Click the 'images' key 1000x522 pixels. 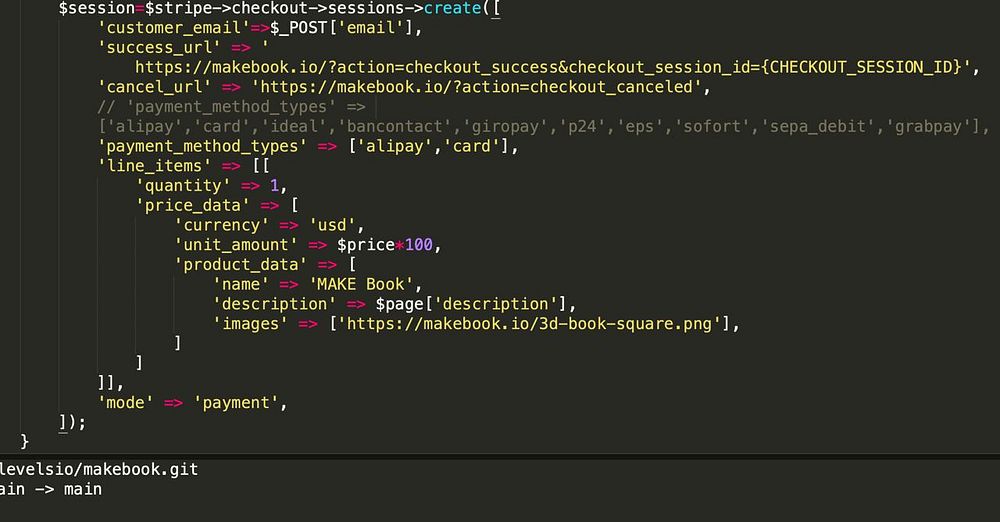click(x=250, y=324)
